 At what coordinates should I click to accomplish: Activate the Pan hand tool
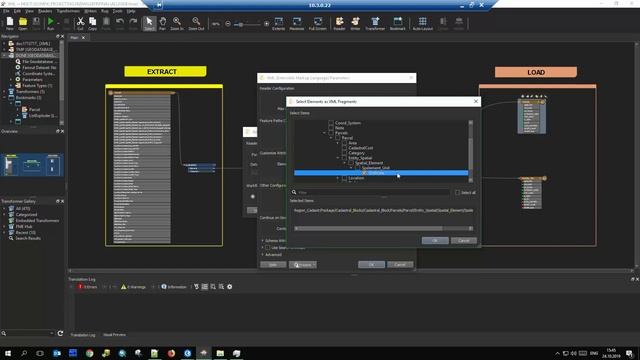point(162,23)
